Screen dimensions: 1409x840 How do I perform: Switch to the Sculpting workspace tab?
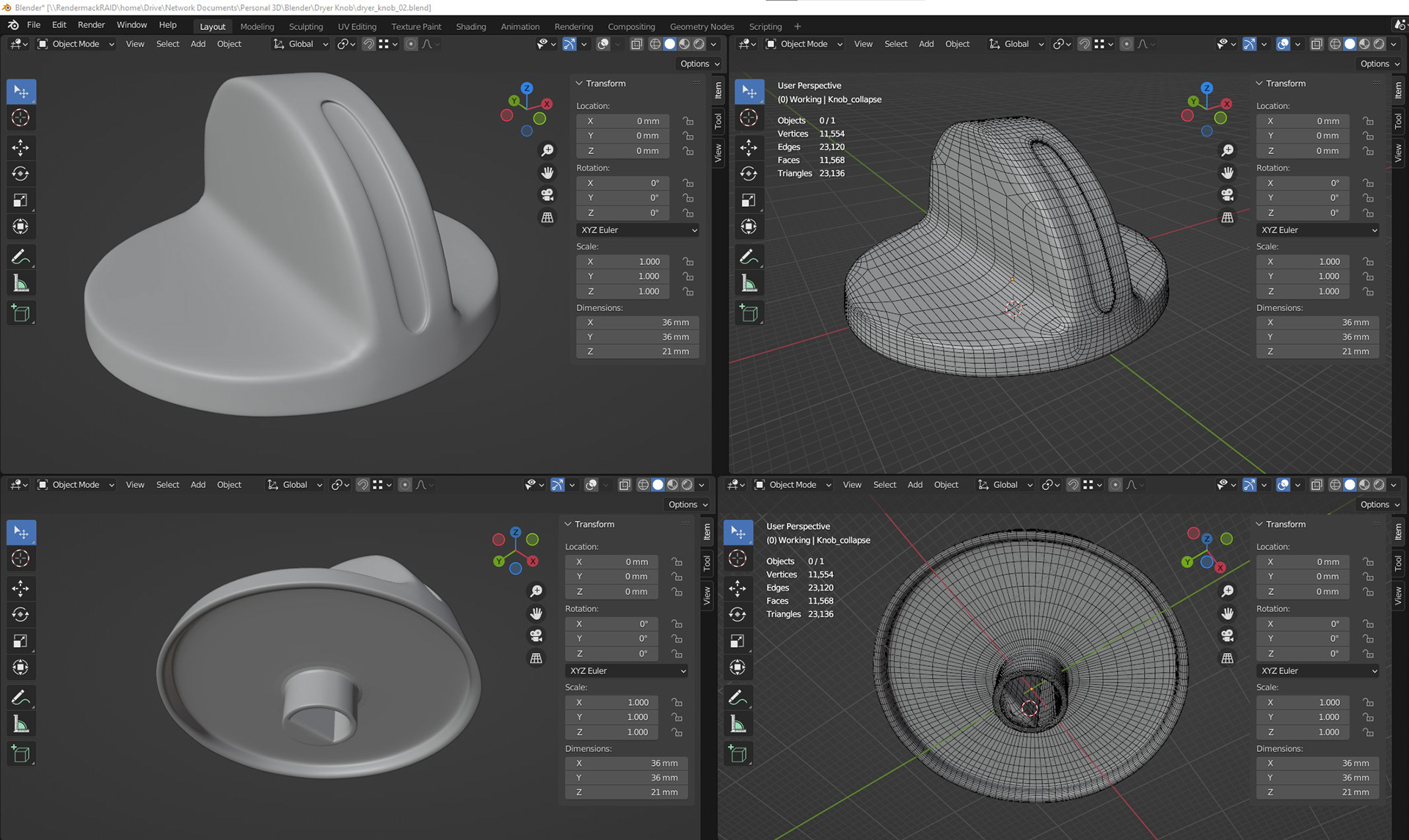pyautogui.click(x=305, y=26)
